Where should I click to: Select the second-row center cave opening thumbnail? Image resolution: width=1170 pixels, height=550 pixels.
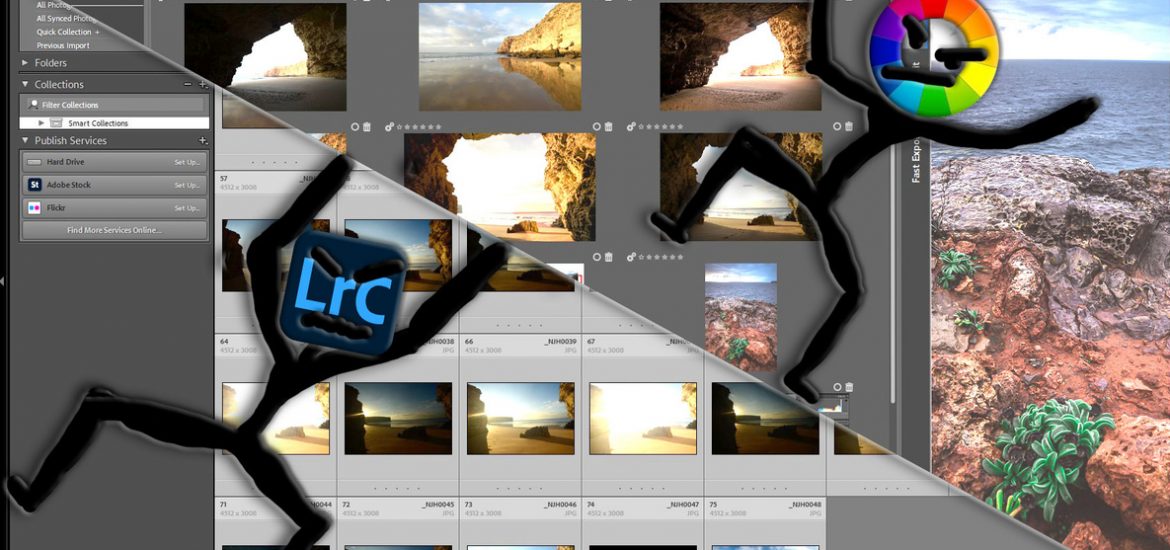tap(500, 187)
